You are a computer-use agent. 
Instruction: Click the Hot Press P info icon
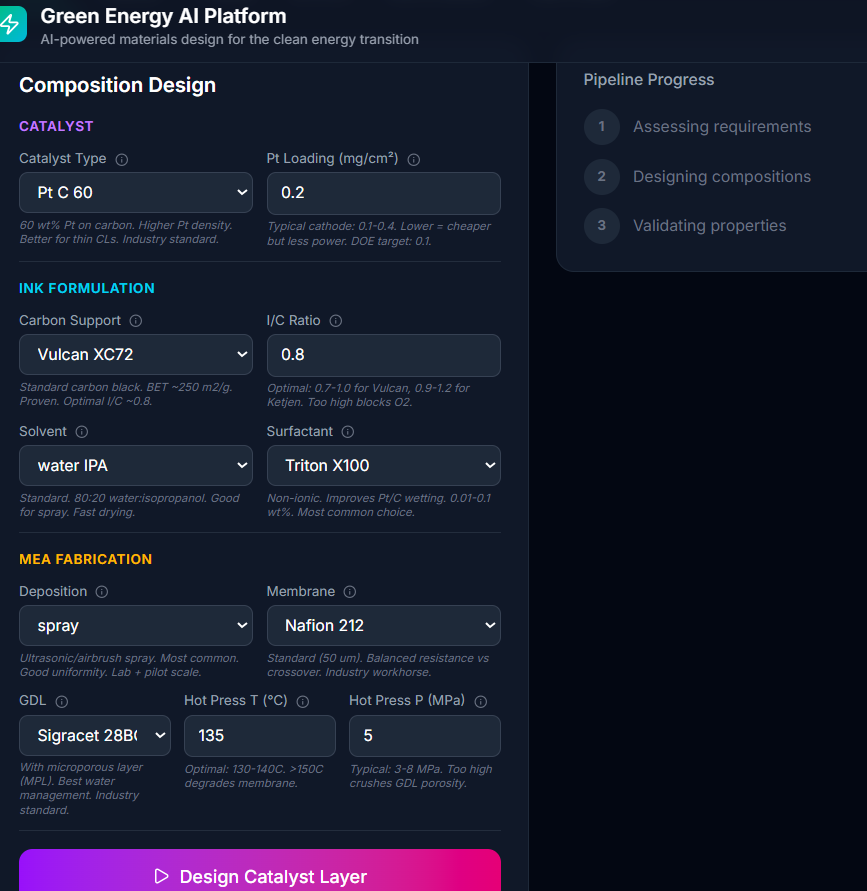coord(481,702)
